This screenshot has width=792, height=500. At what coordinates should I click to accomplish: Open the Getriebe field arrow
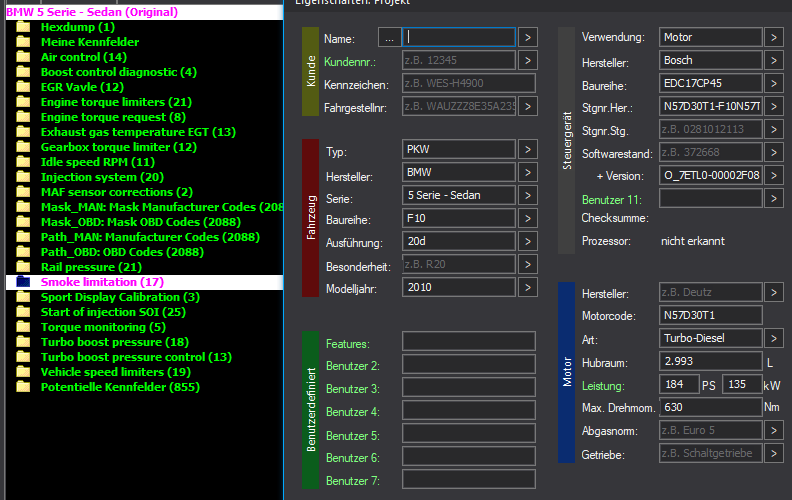pyautogui.click(x=774, y=454)
